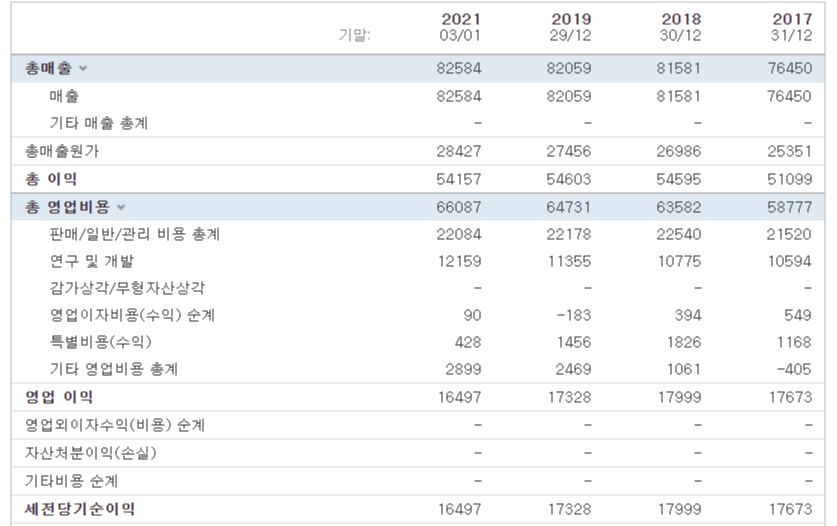
Task: Click 총 영업비용 value 58777
Action: (790, 207)
